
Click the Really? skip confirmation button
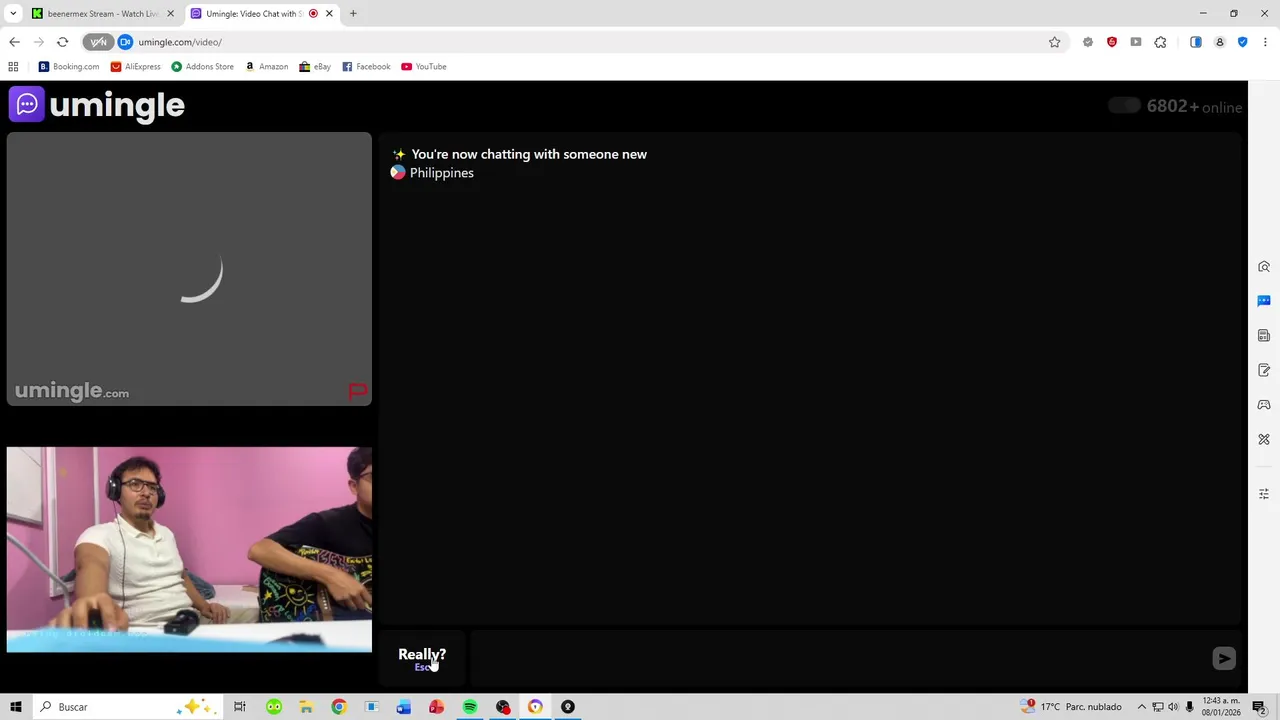point(422,658)
